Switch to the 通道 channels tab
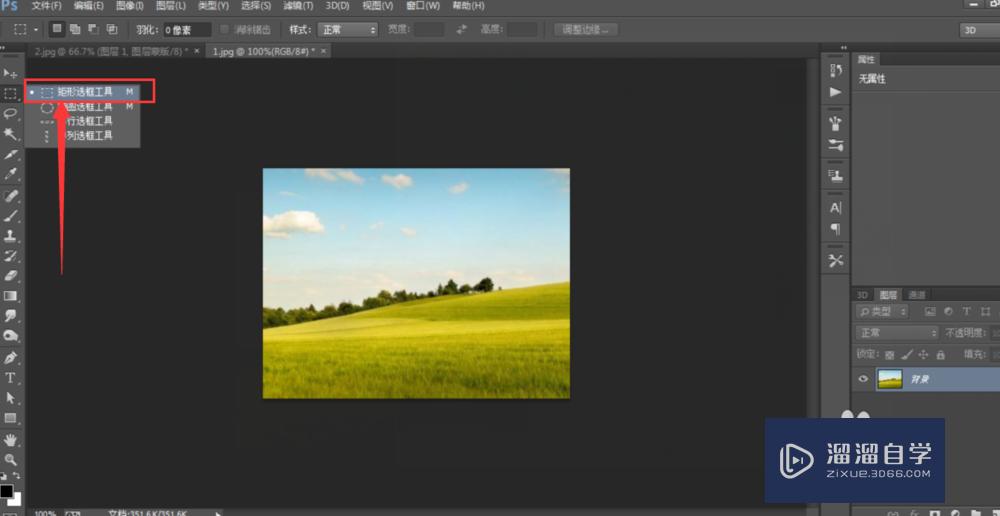This screenshot has width=1000, height=516. pyautogui.click(x=916, y=295)
